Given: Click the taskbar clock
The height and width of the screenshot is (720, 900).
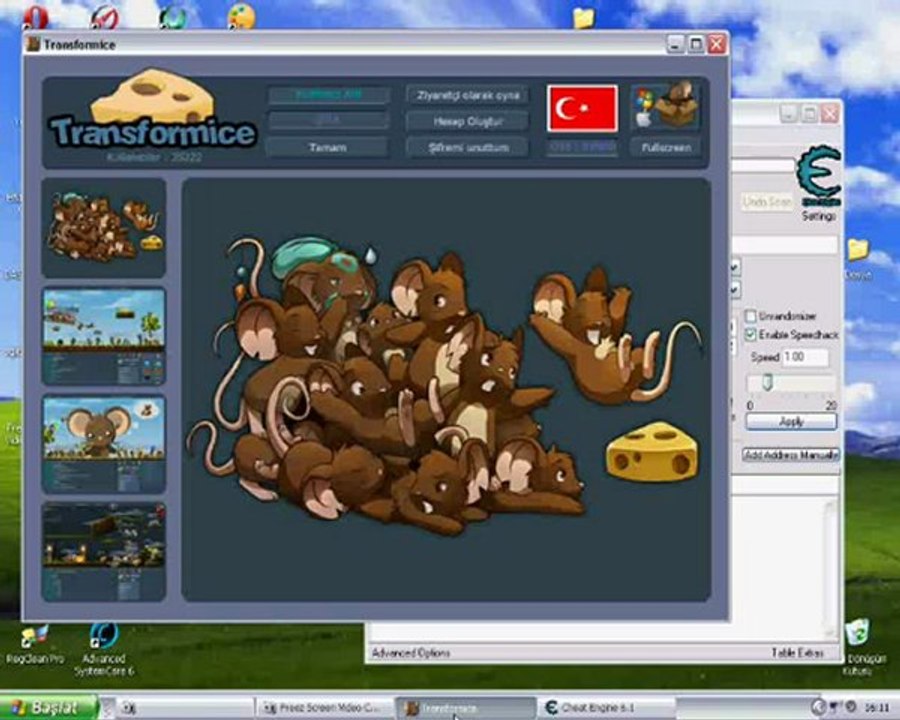Looking at the screenshot, I should (x=876, y=707).
